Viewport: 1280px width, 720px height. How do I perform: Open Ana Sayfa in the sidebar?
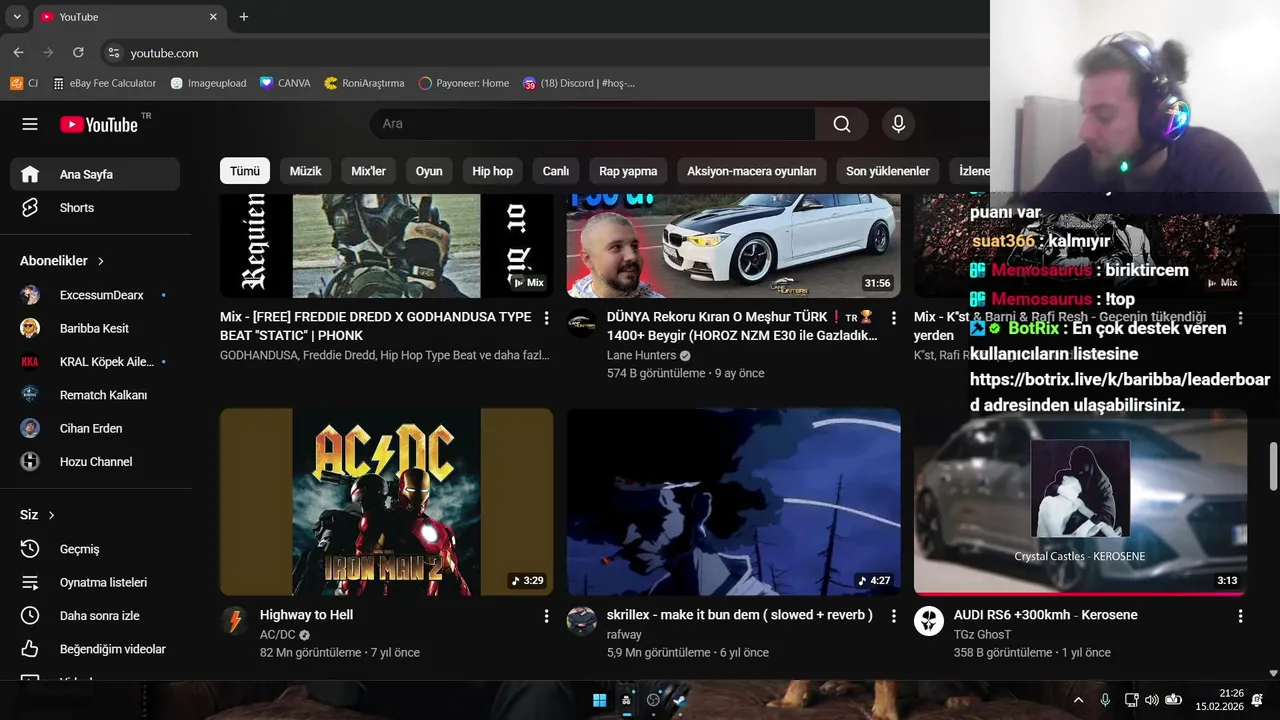click(x=95, y=174)
